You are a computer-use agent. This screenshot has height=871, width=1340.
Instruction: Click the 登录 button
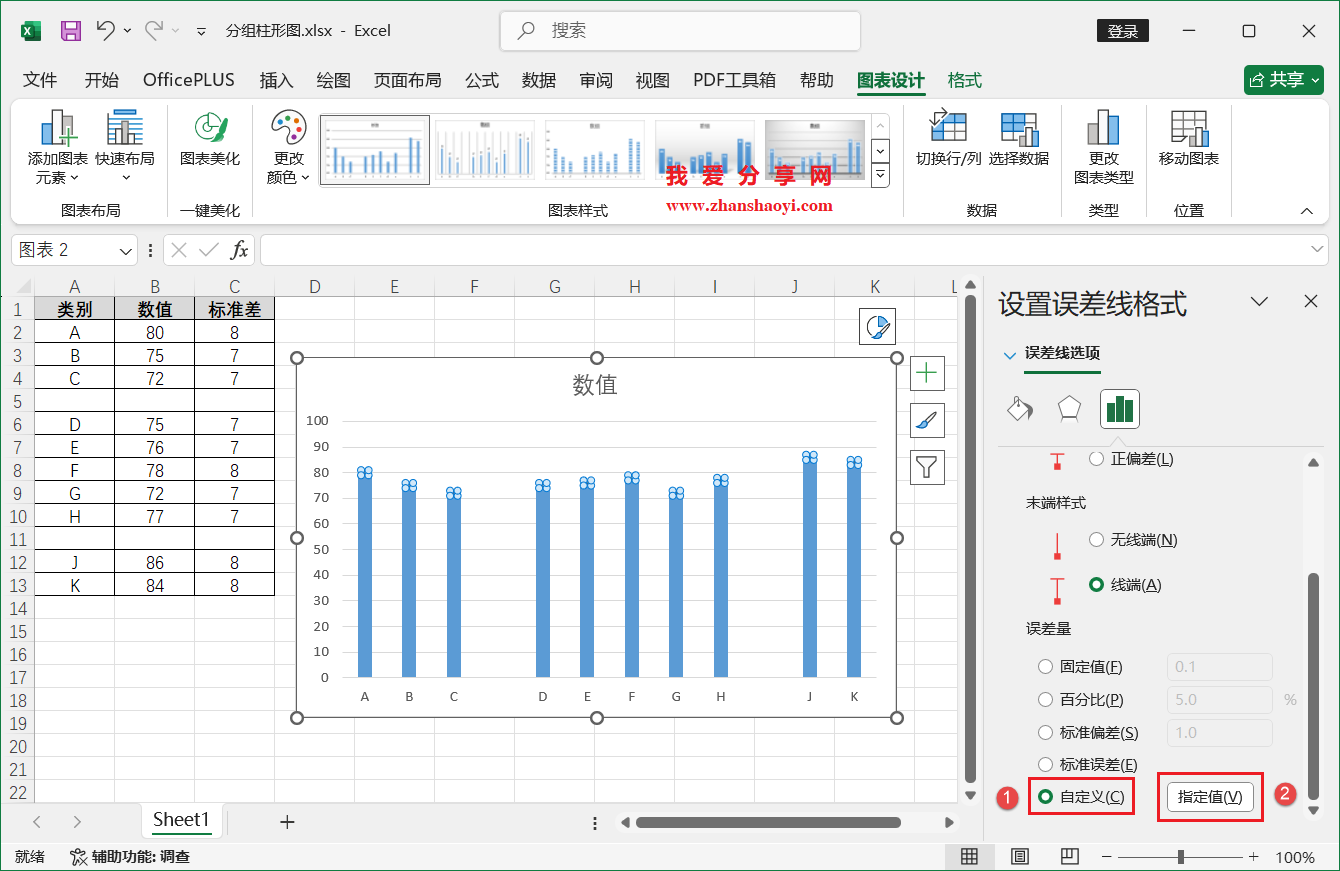pos(1122,30)
